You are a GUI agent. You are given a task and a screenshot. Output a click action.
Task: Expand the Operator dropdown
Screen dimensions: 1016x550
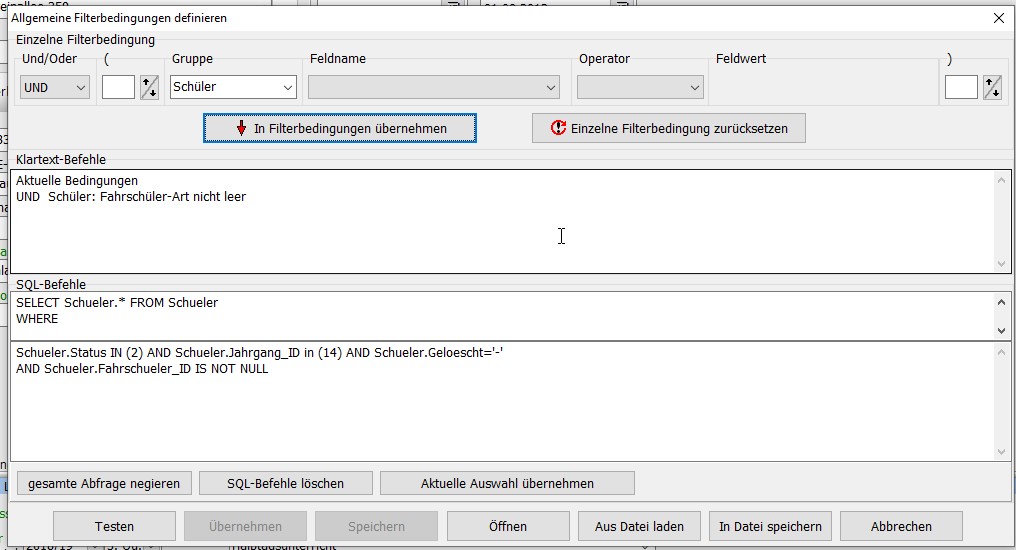click(640, 87)
